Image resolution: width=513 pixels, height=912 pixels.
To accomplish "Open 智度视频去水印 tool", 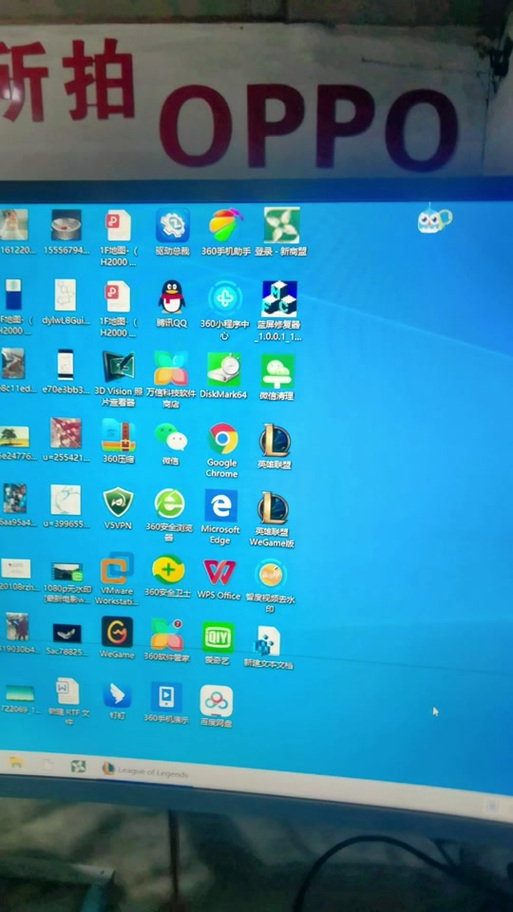I will pos(270,586).
